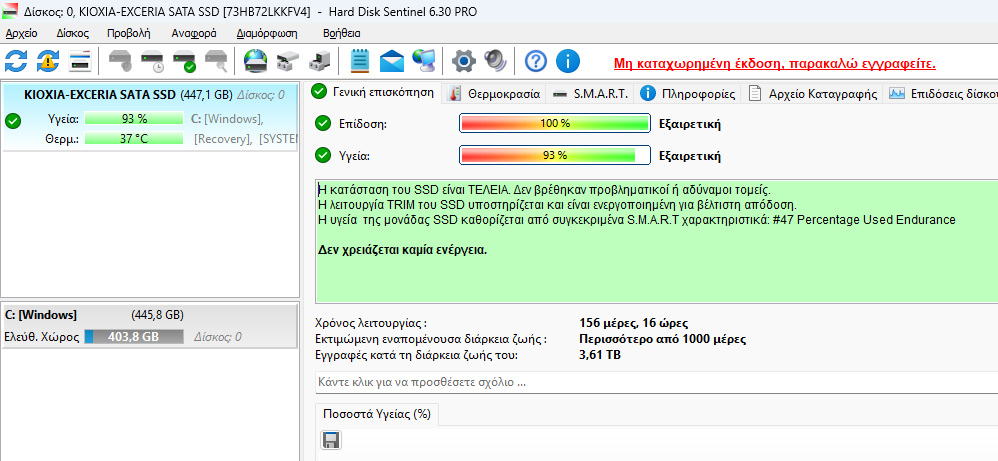998x461 pixels.
Task: Select the Ποσοστά Υγείας (%) tab
Action: (377, 414)
